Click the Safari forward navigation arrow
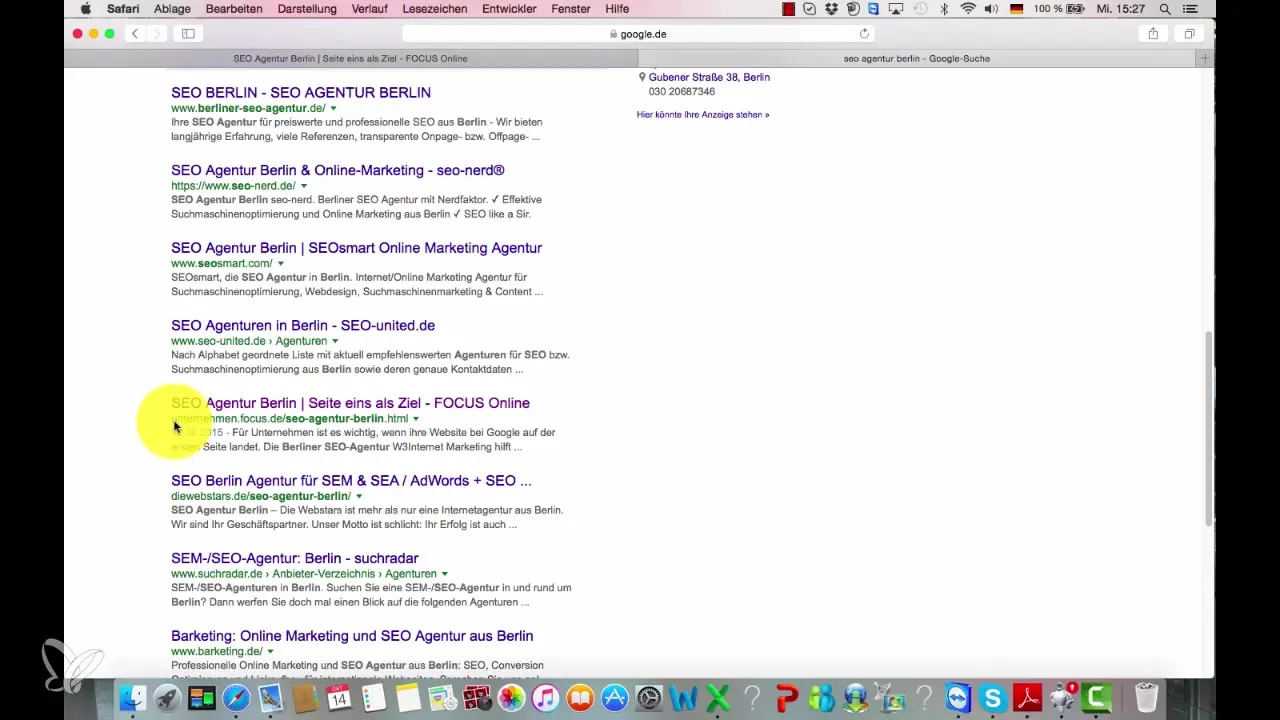The image size is (1280, 720). tap(156, 33)
